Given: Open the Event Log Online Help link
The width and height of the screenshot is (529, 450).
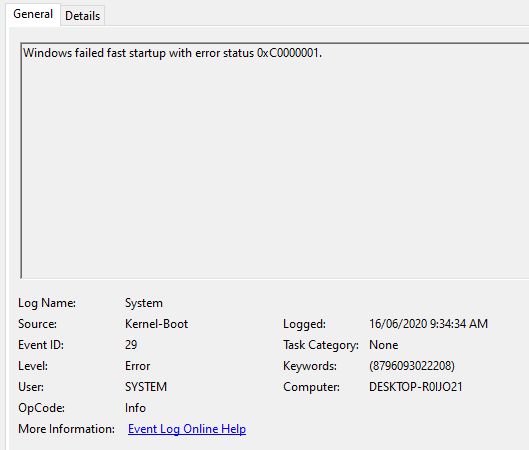Looking at the screenshot, I should click(x=187, y=429).
